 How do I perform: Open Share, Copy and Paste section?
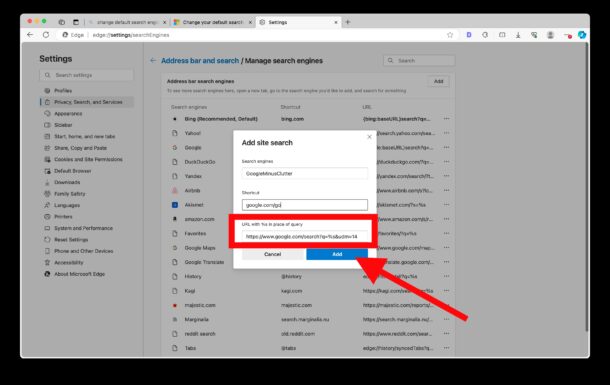point(87,148)
